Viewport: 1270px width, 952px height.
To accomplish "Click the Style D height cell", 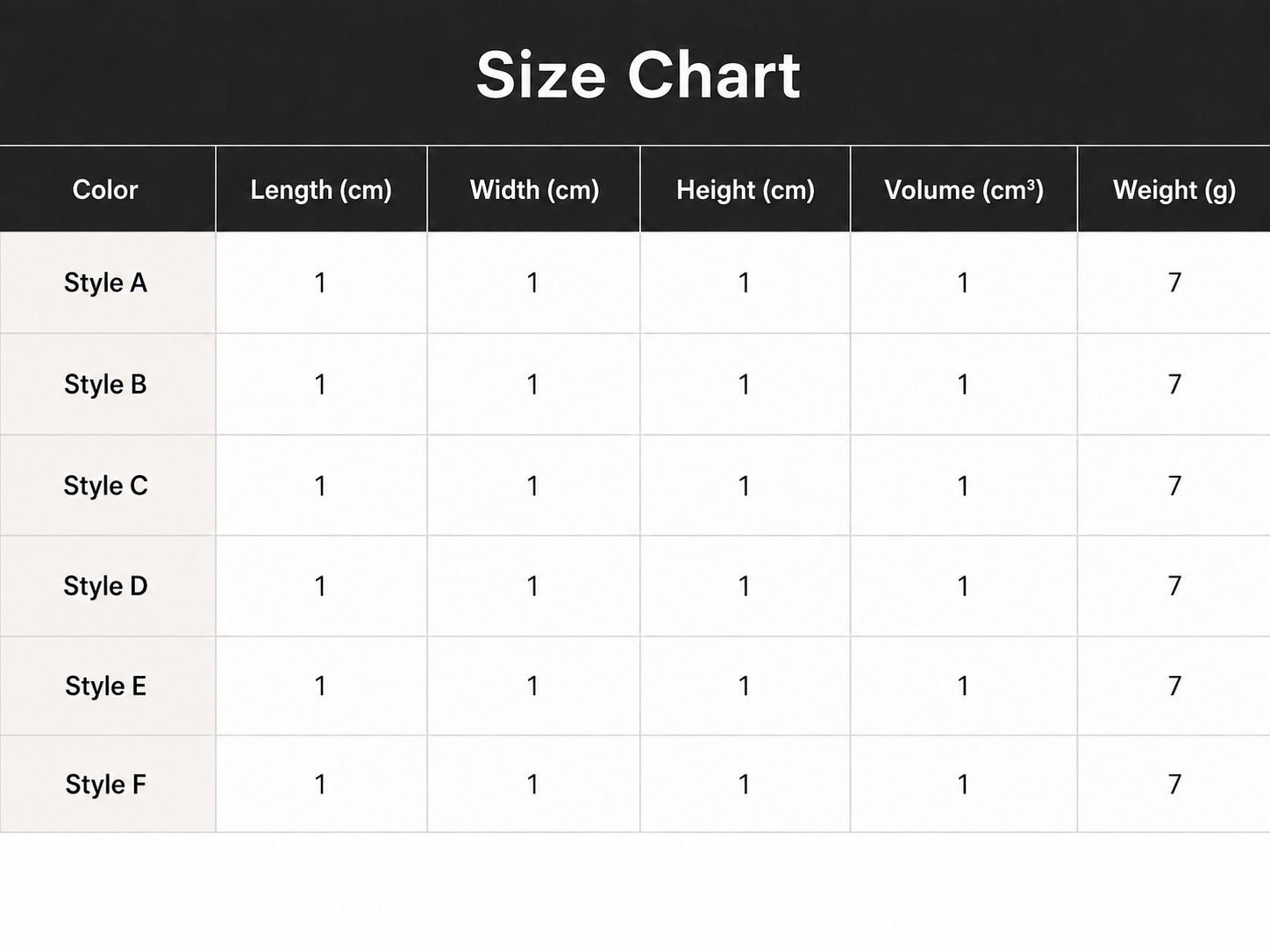I will (746, 586).
